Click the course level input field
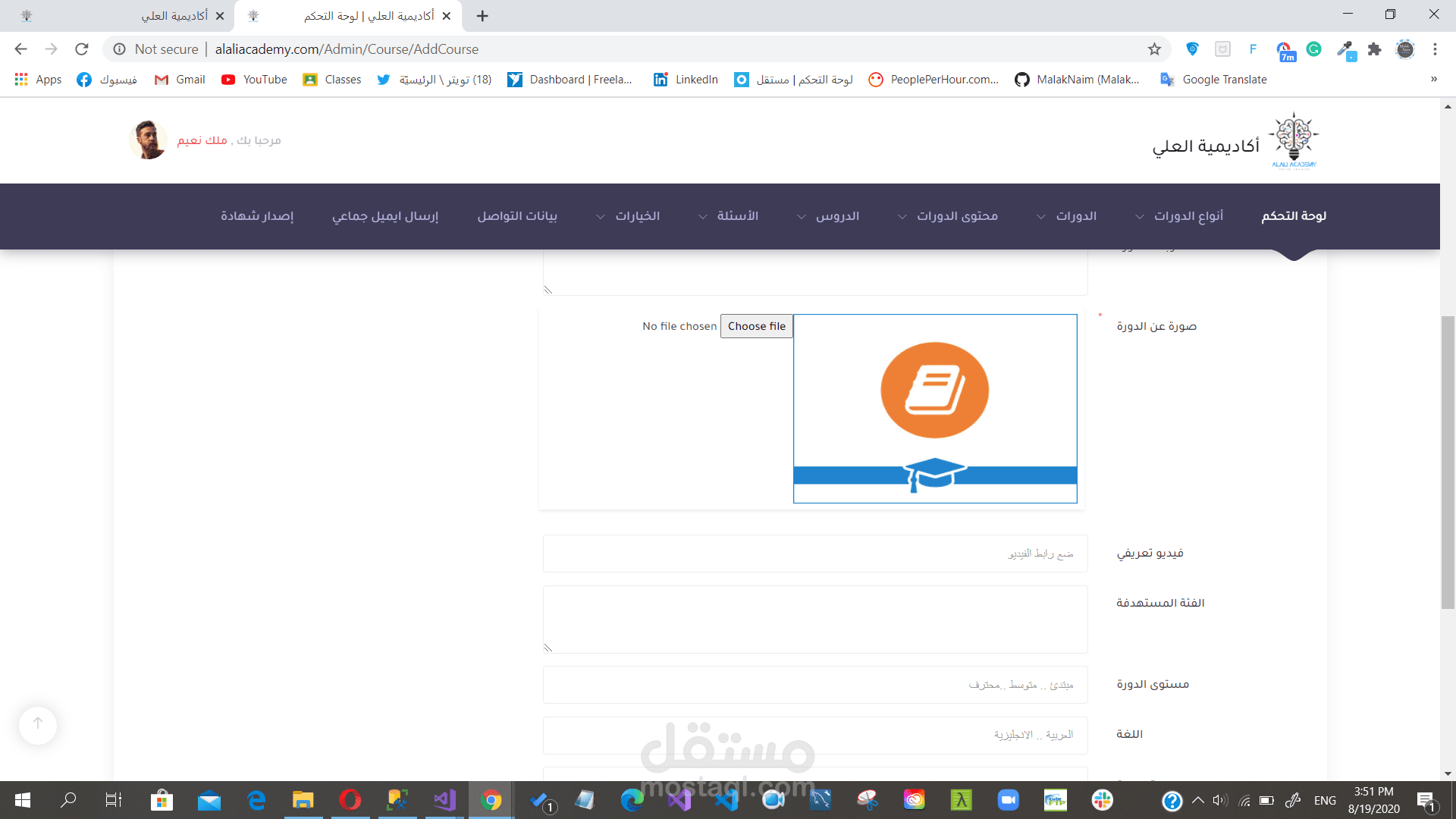Image resolution: width=1456 pixels, height=819 pixels. (815, 685)
